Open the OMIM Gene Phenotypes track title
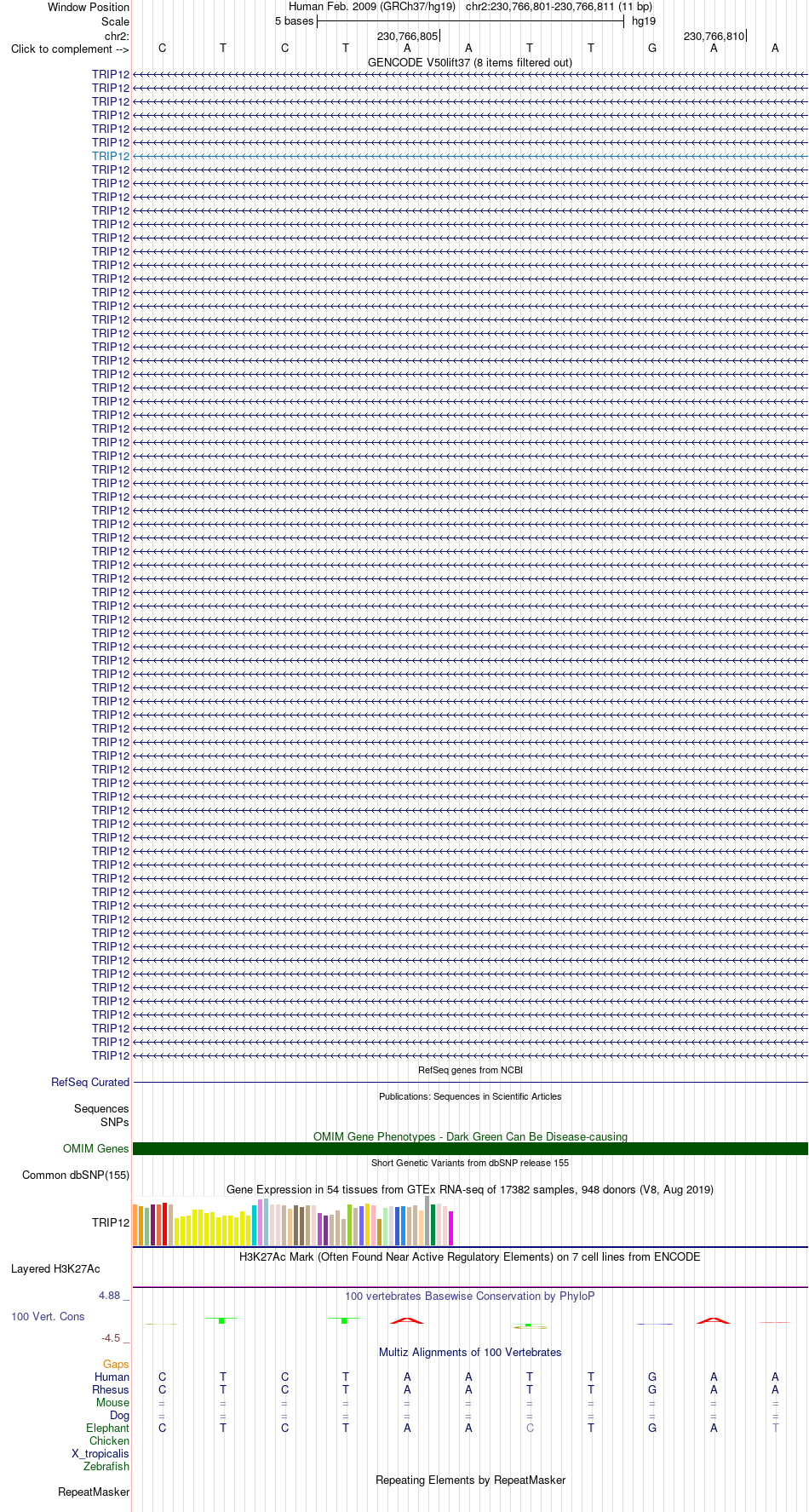 (x=470, y=1136)
